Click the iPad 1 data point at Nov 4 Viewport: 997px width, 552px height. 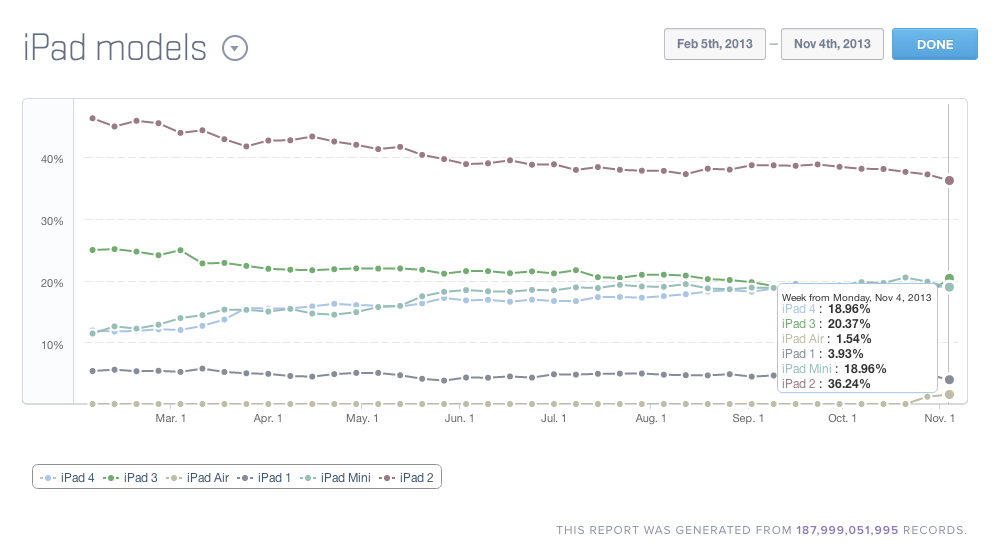[949, 380]
